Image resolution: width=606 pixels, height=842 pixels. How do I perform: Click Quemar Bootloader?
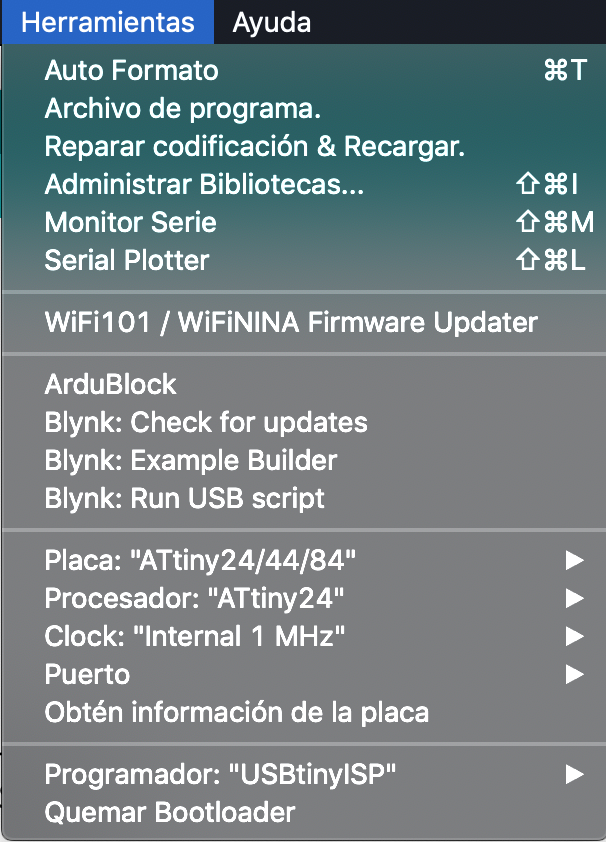click(x=304, y=812)
